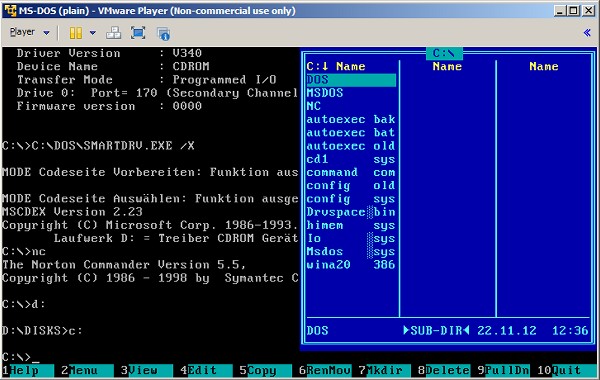Select the autoexec bat file

pyautogui.click(x=351, y=132)
